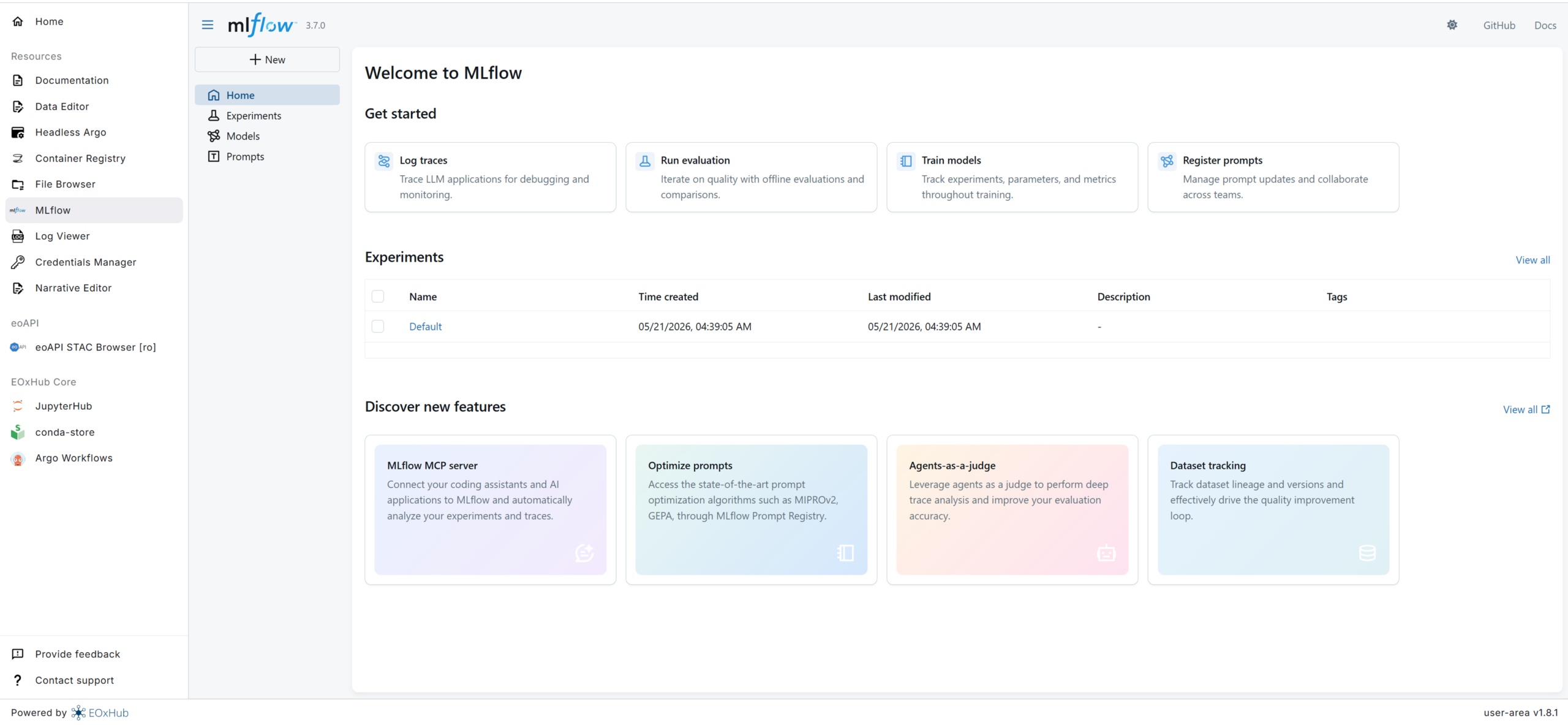Open the Dataset tracking feature card
This screenshot has height=725, width=1568.
[x=1273, y=510]
